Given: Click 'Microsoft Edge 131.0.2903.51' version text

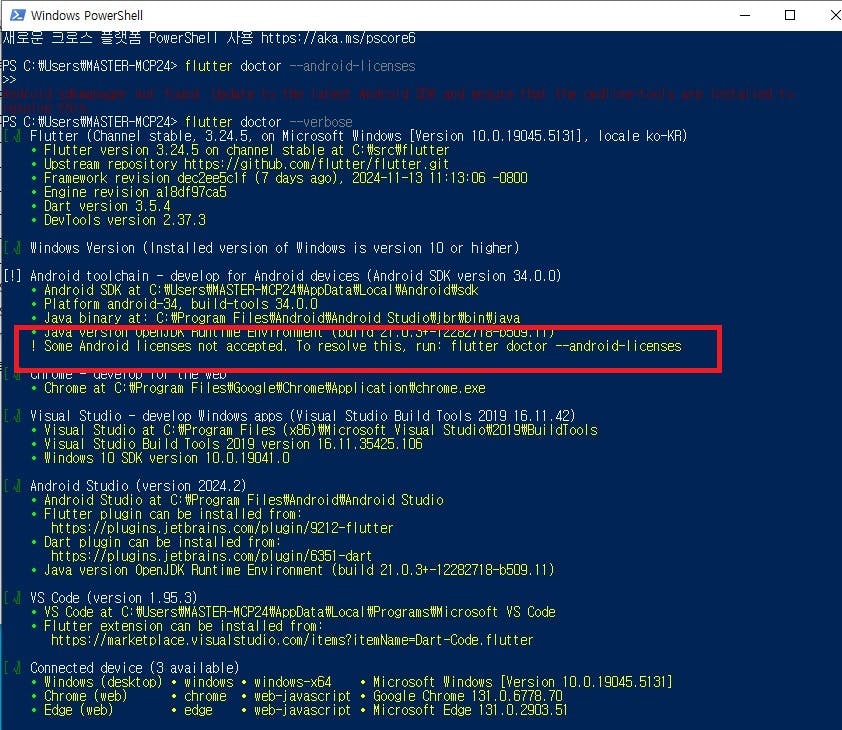Looking at the screenshot, I should click(x=470, y=709).
